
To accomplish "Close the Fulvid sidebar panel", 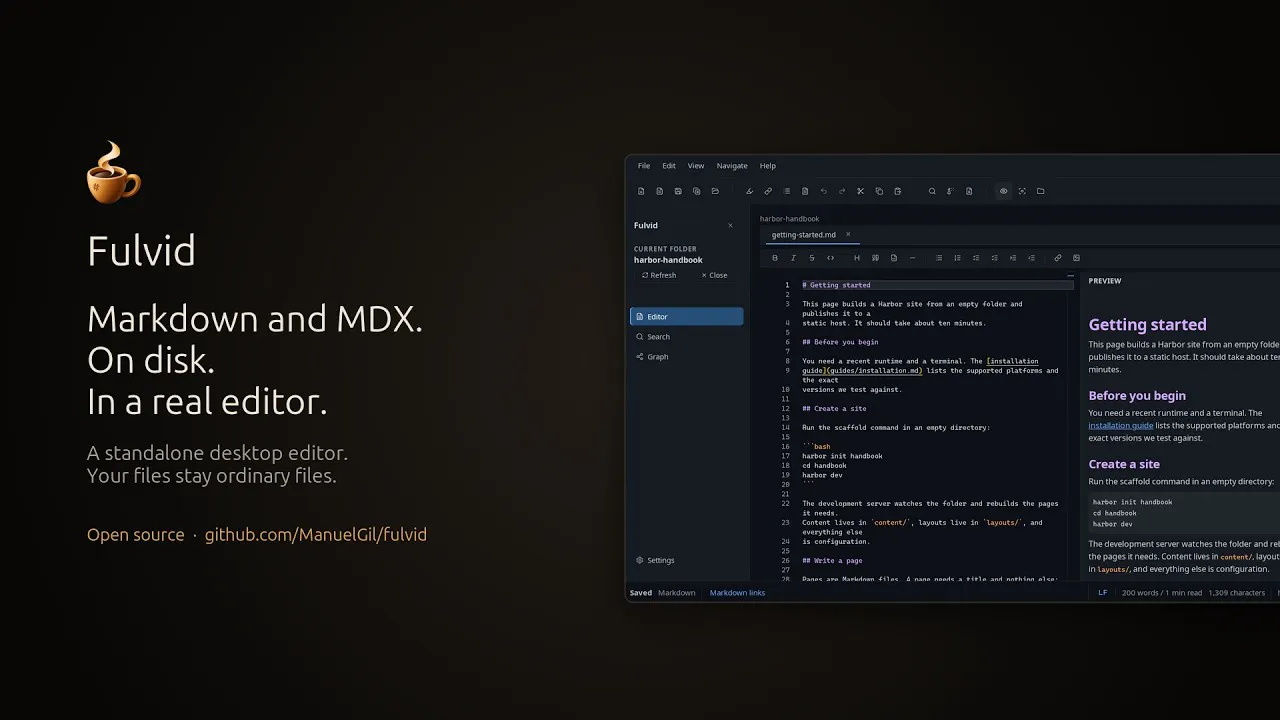I will point(730,226).
